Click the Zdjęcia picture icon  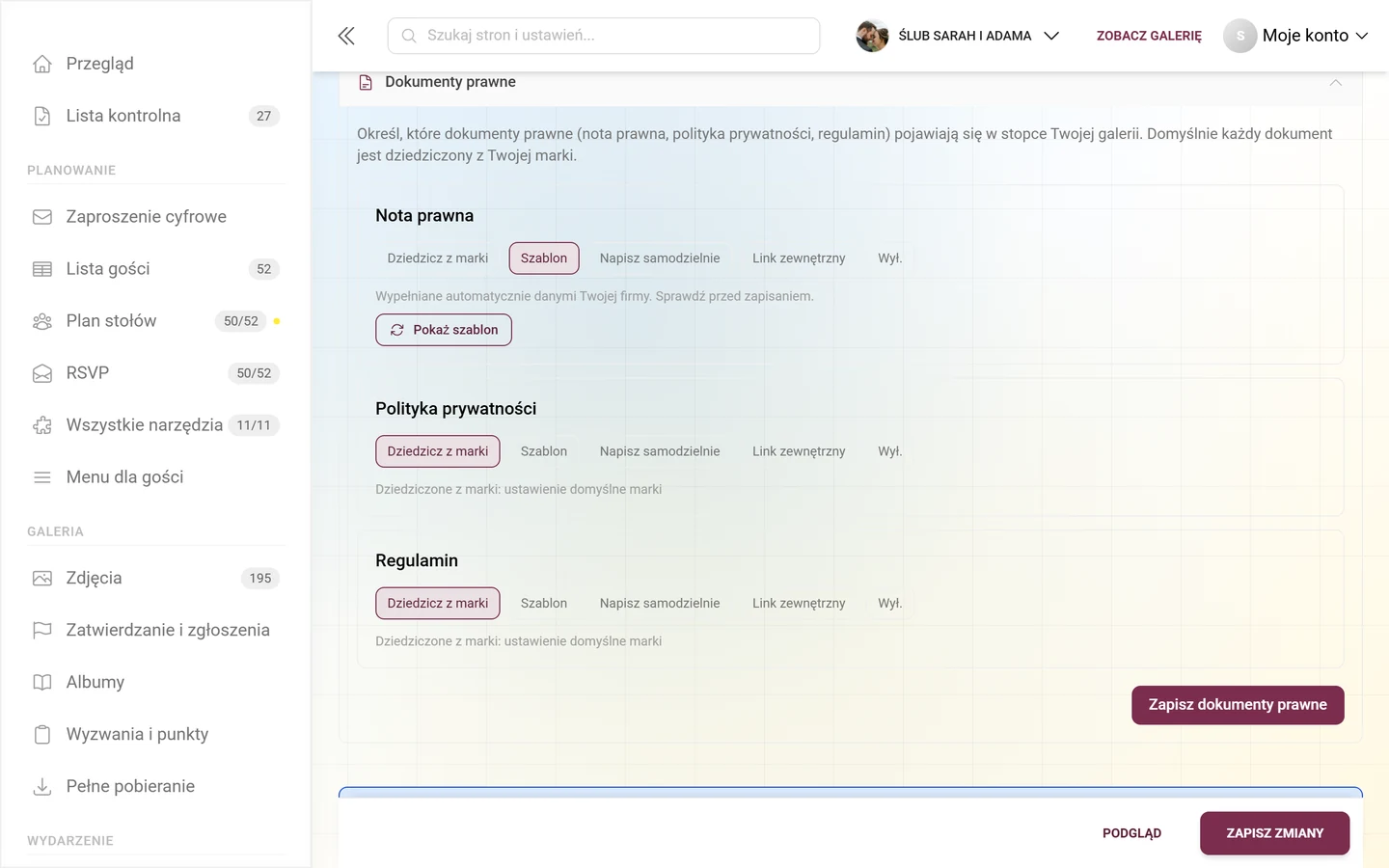pyautogui.click(x=42, y=579)
